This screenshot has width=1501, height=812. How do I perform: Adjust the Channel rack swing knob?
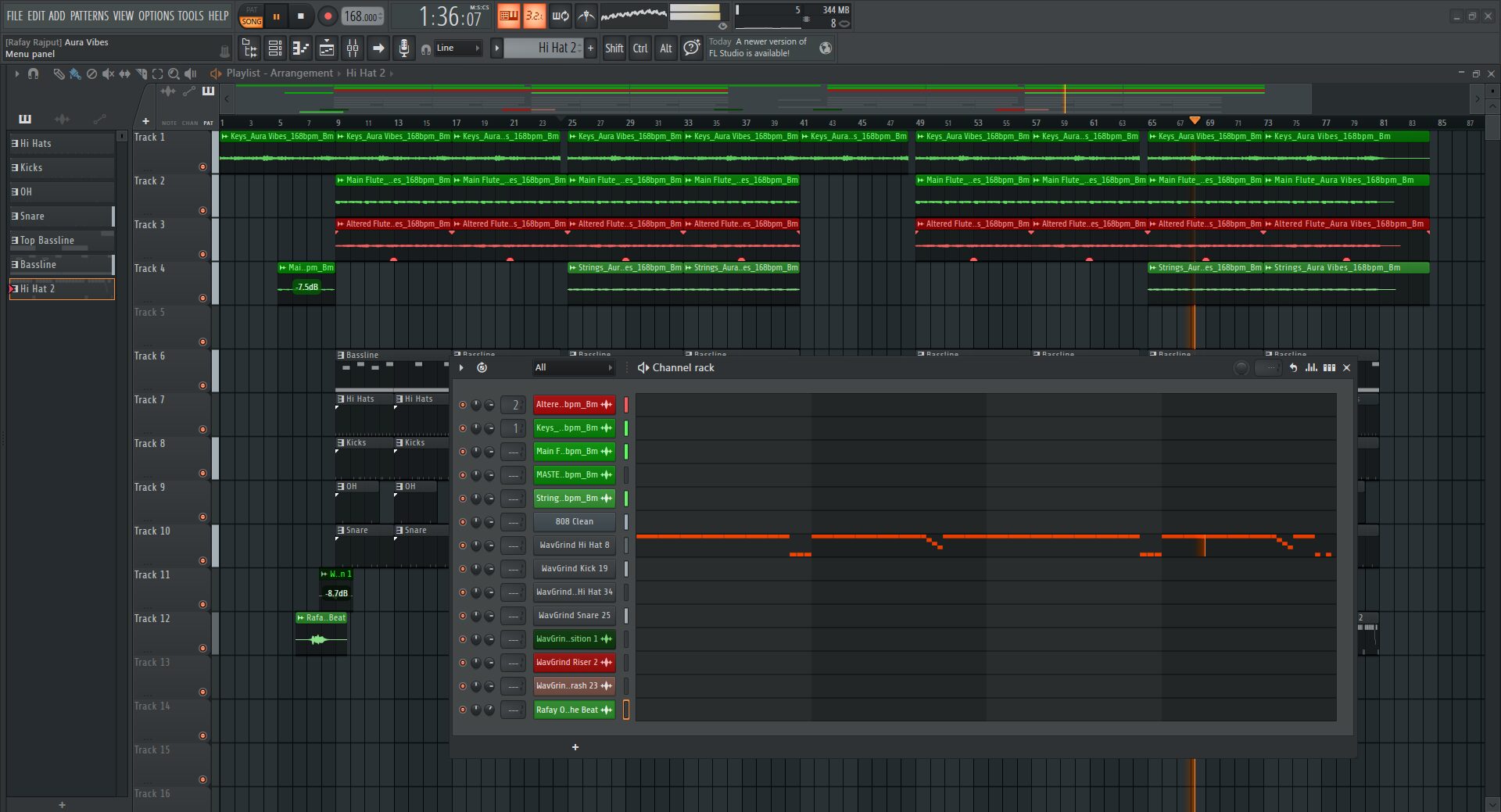point(1241,368)
